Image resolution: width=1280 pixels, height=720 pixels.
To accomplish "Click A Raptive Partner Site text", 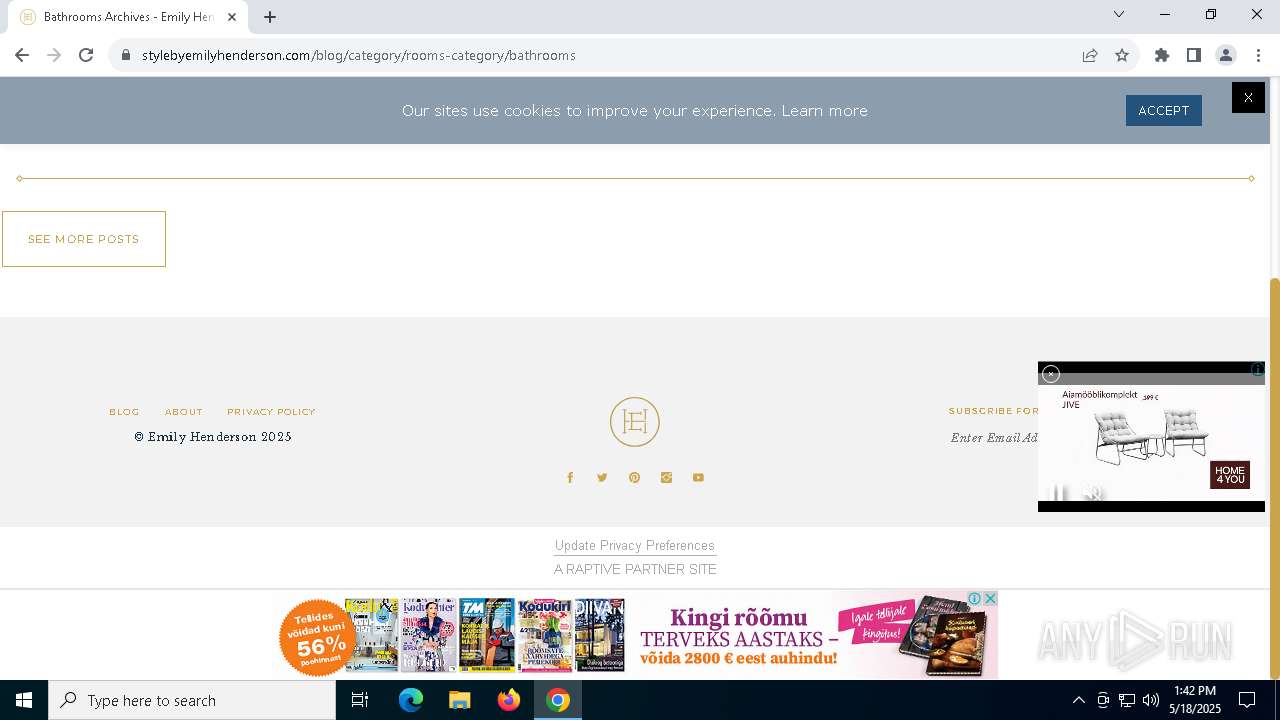I will coord(635,569).
